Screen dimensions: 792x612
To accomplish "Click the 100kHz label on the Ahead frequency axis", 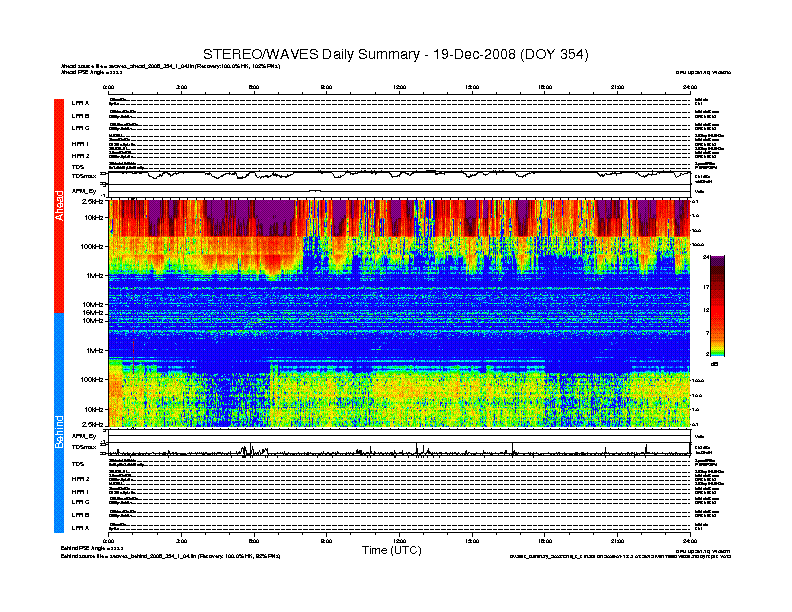I will tap(92, 246).
